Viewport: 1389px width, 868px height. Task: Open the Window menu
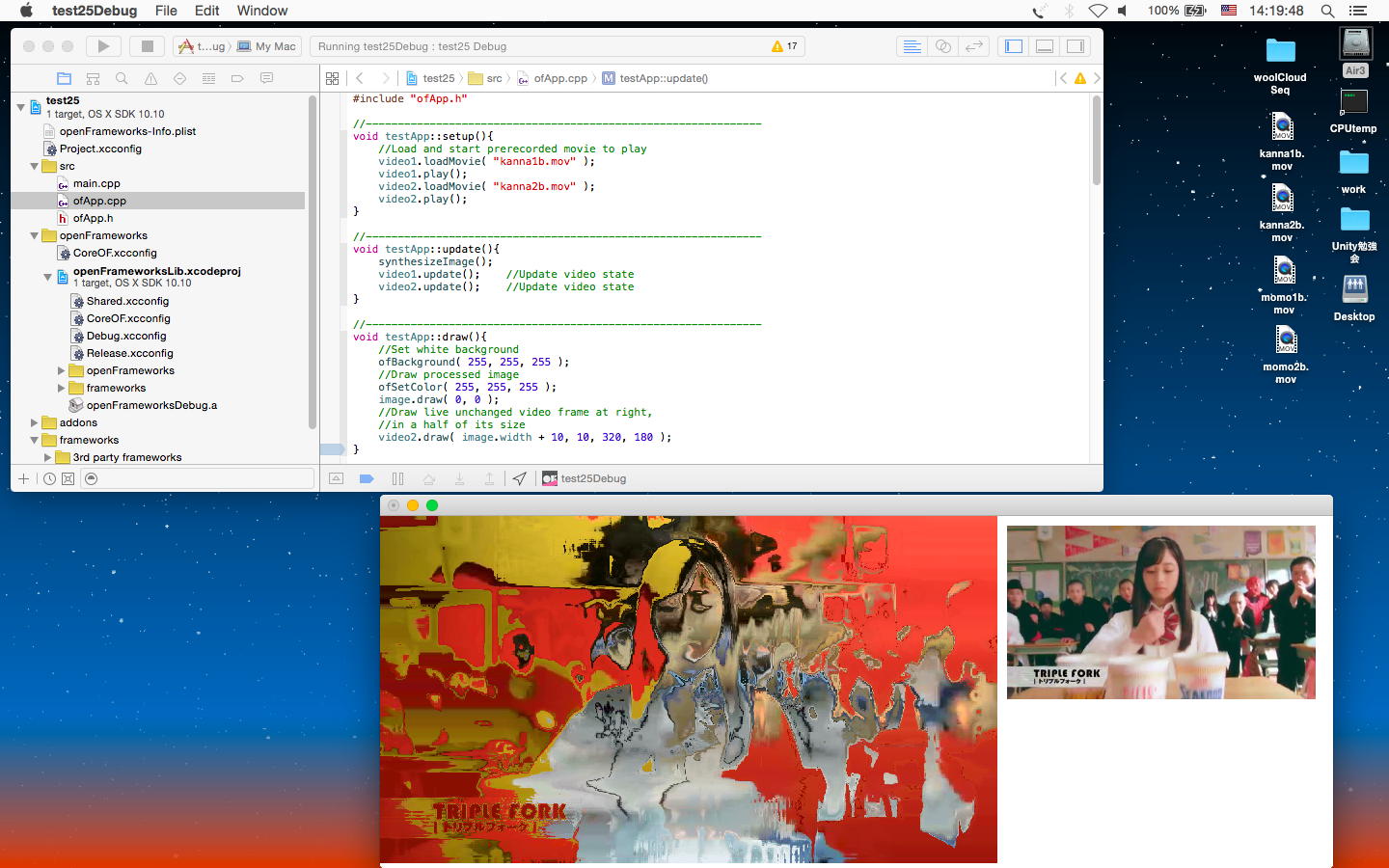(x=262, y=11)
